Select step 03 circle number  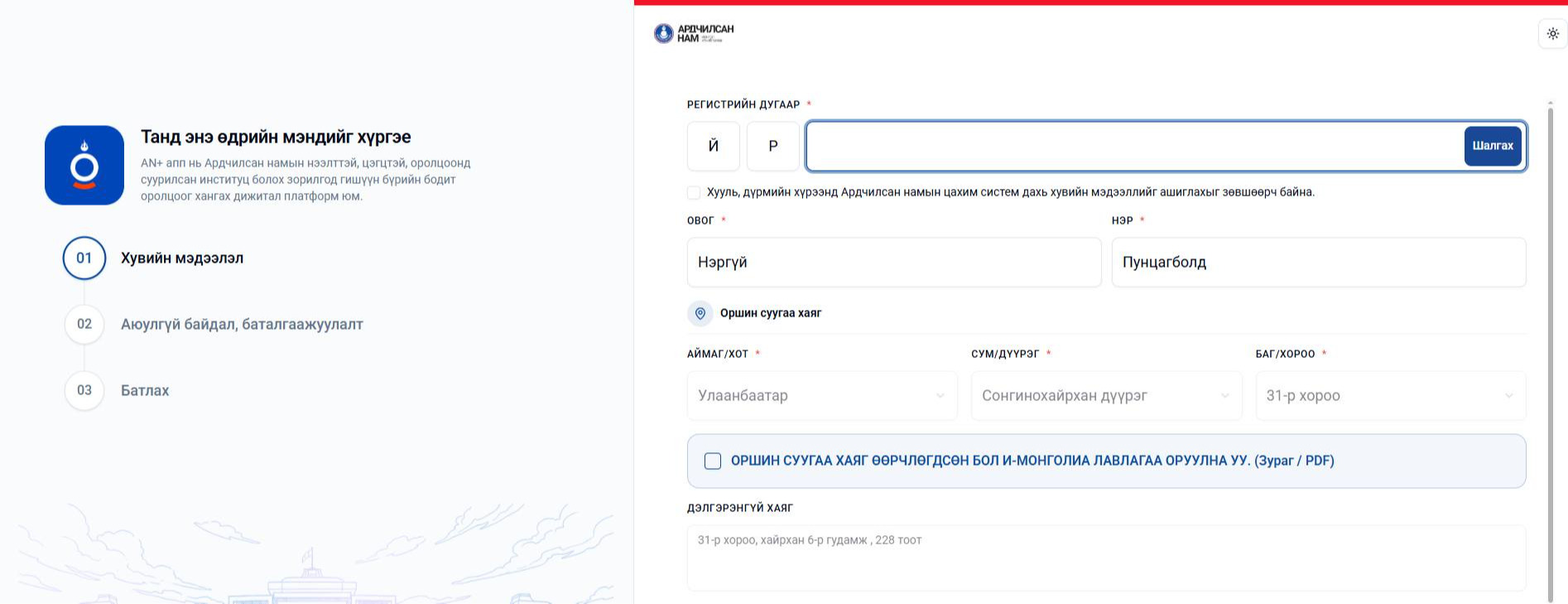click(84, 390)
